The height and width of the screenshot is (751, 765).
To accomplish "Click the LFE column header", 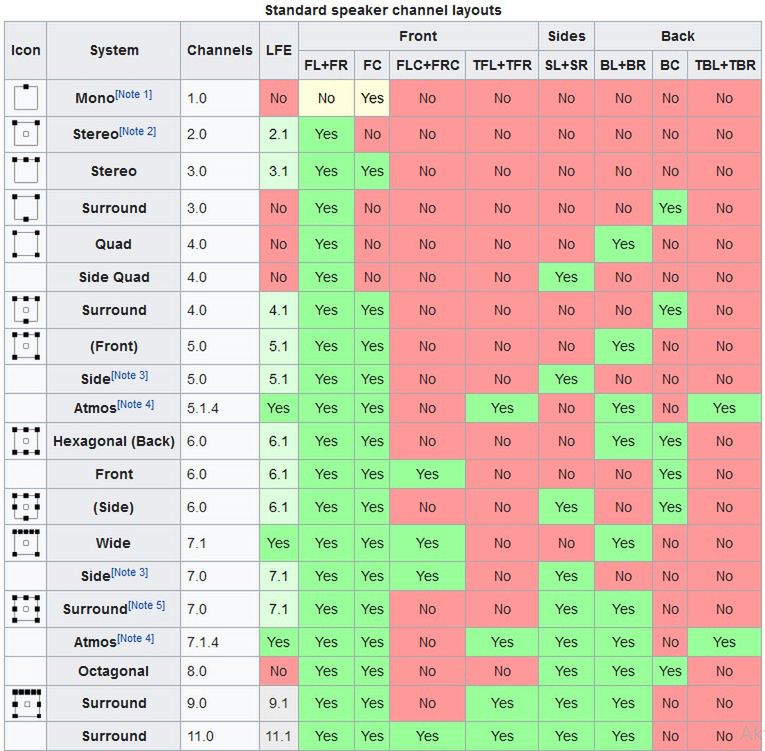I will click(279, 50).
